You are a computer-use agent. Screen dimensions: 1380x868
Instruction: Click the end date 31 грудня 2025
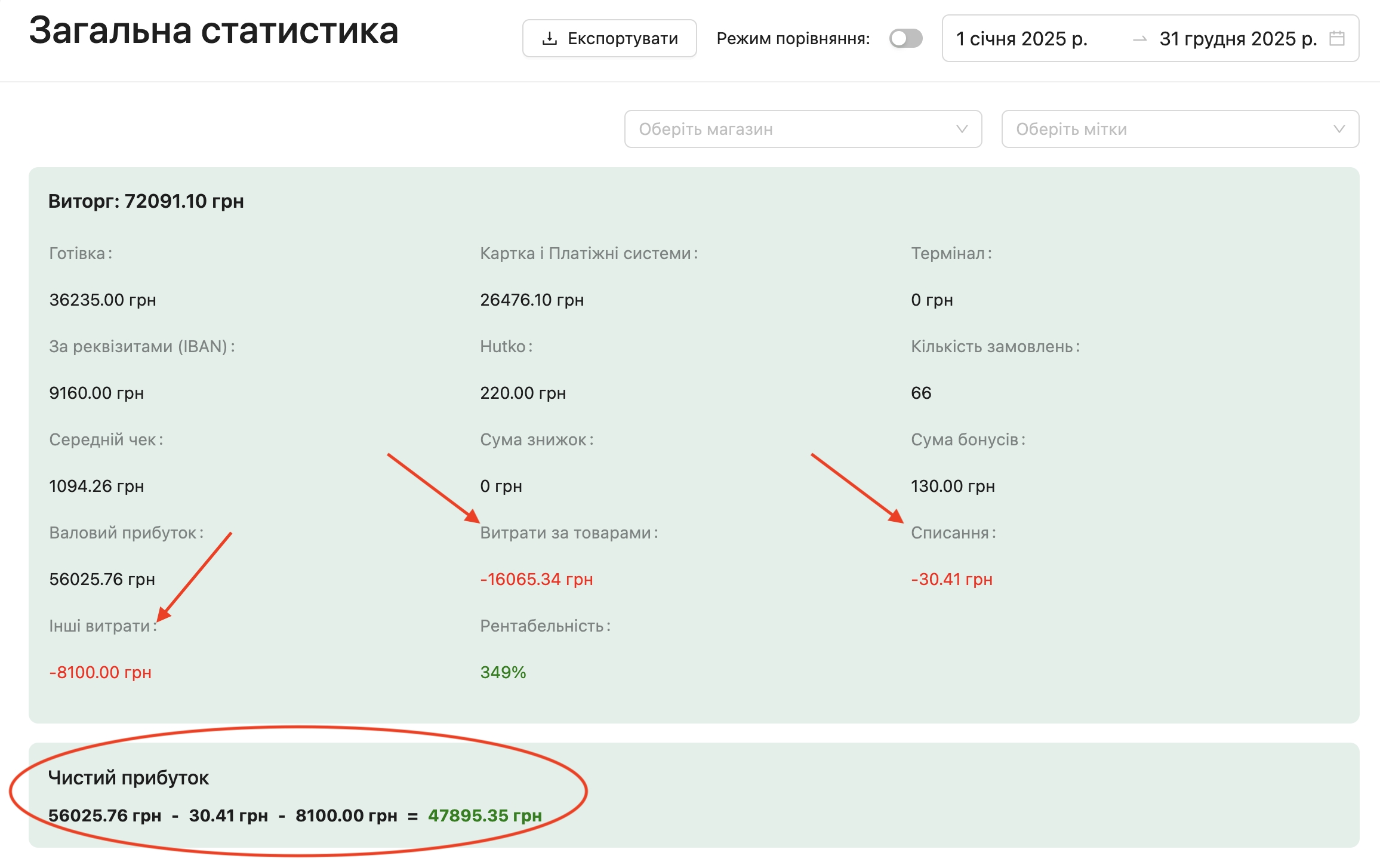(1237, 39)
